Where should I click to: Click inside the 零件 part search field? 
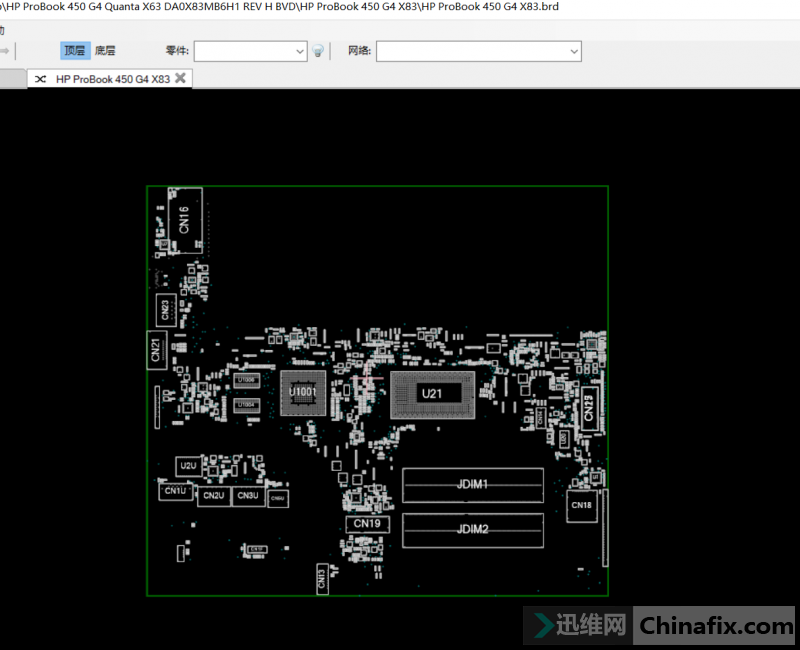[x=245, y=51]
